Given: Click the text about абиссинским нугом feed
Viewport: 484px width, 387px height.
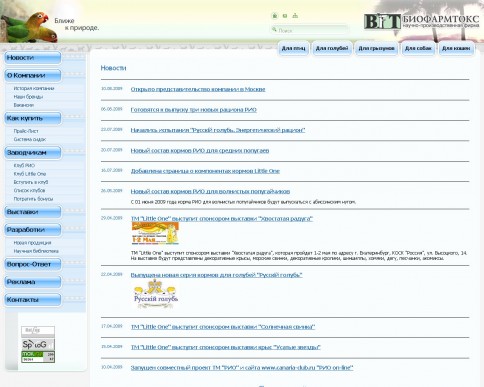Looking at the screenshot, I should [x=243, y=202].
